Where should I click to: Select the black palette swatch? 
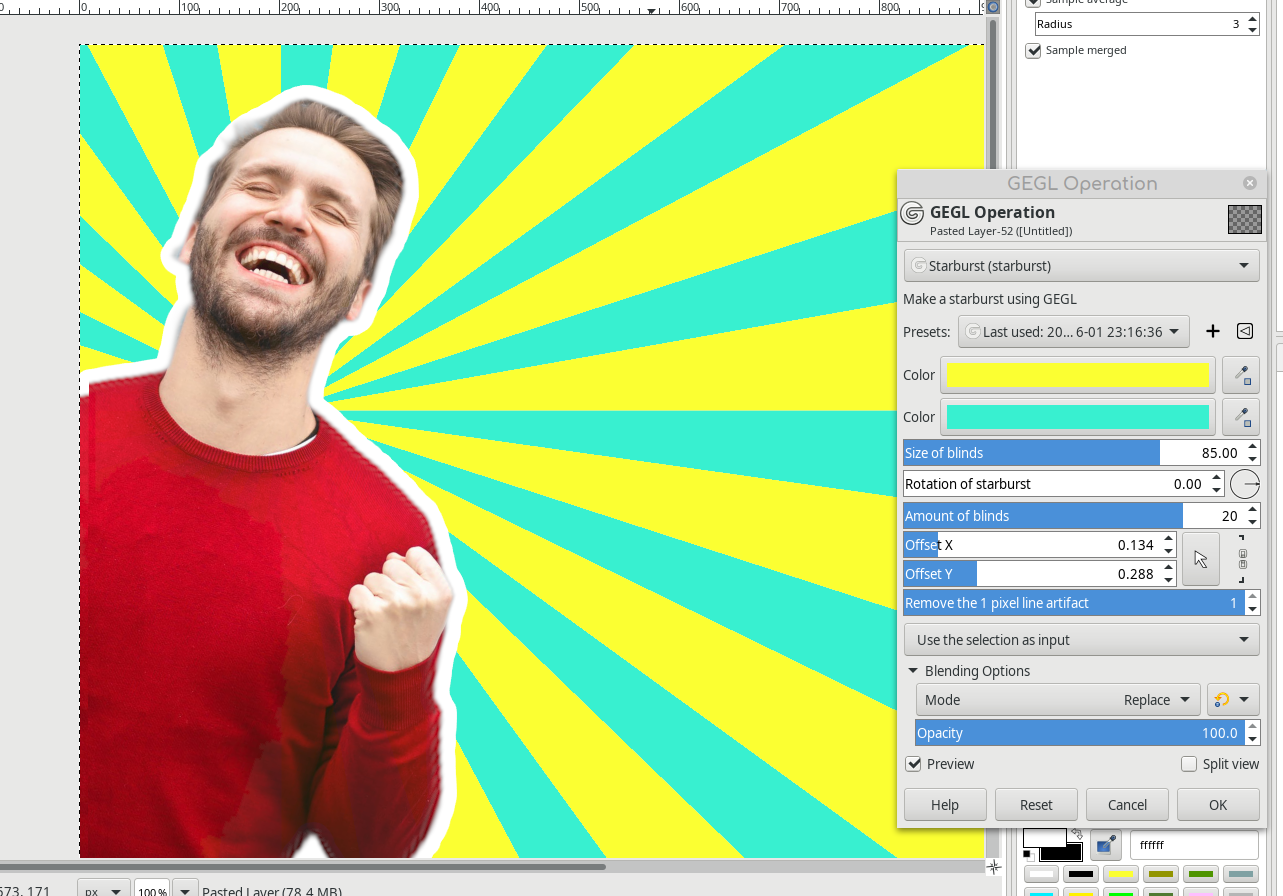point(1080,875)
